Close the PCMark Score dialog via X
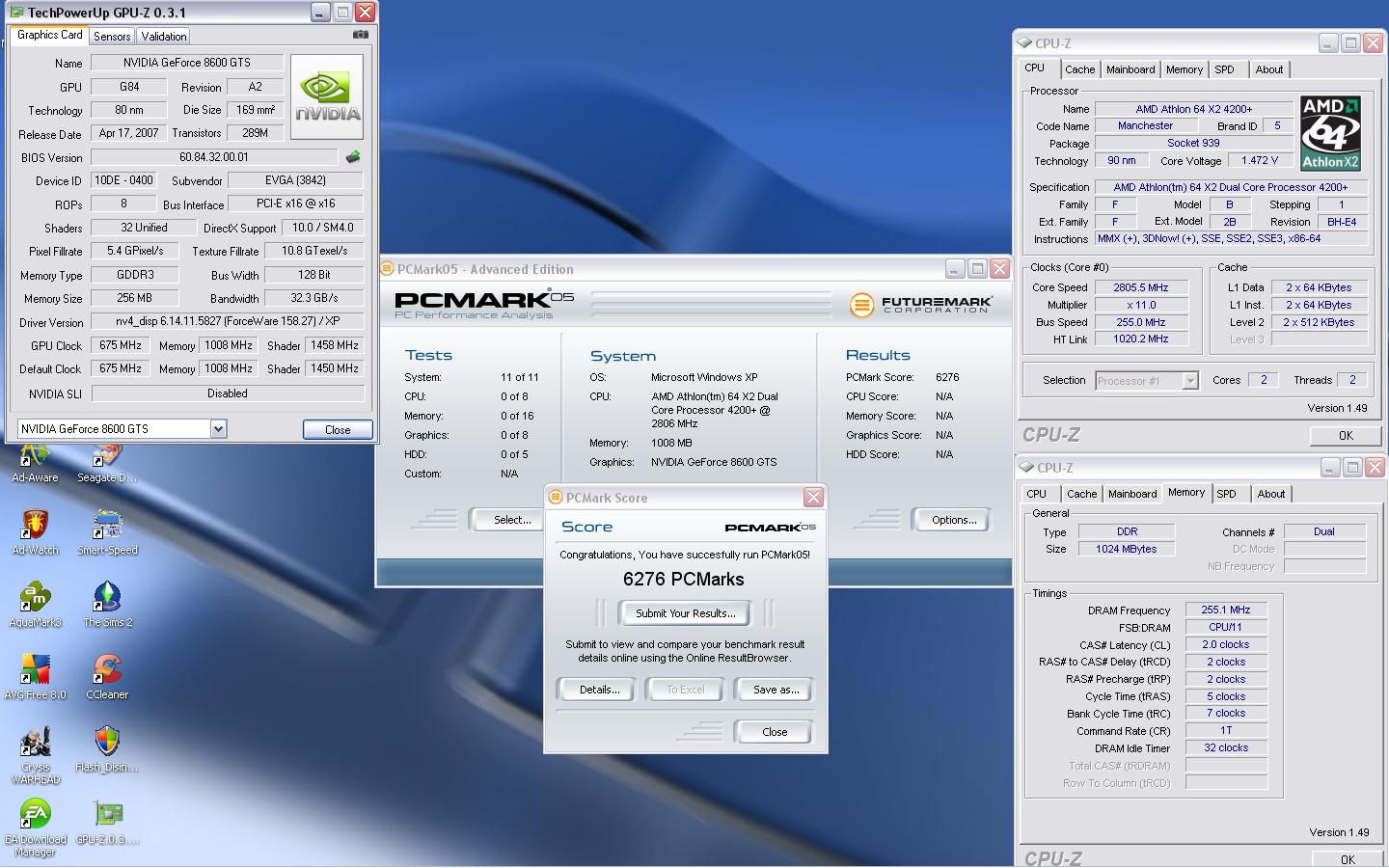Screen dimensions: 1389x868 pyautogui.click(x=813, y=498)
